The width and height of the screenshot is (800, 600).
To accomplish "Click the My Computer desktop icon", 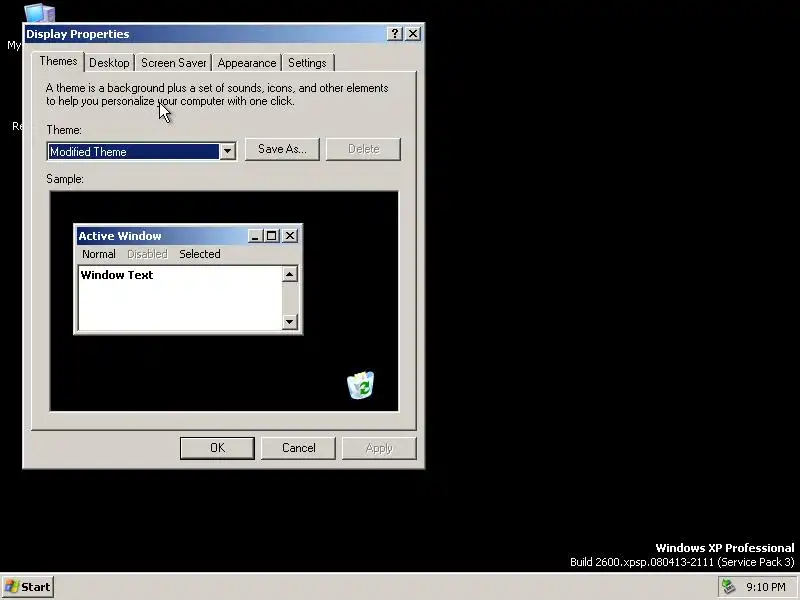I will point(38,14).
